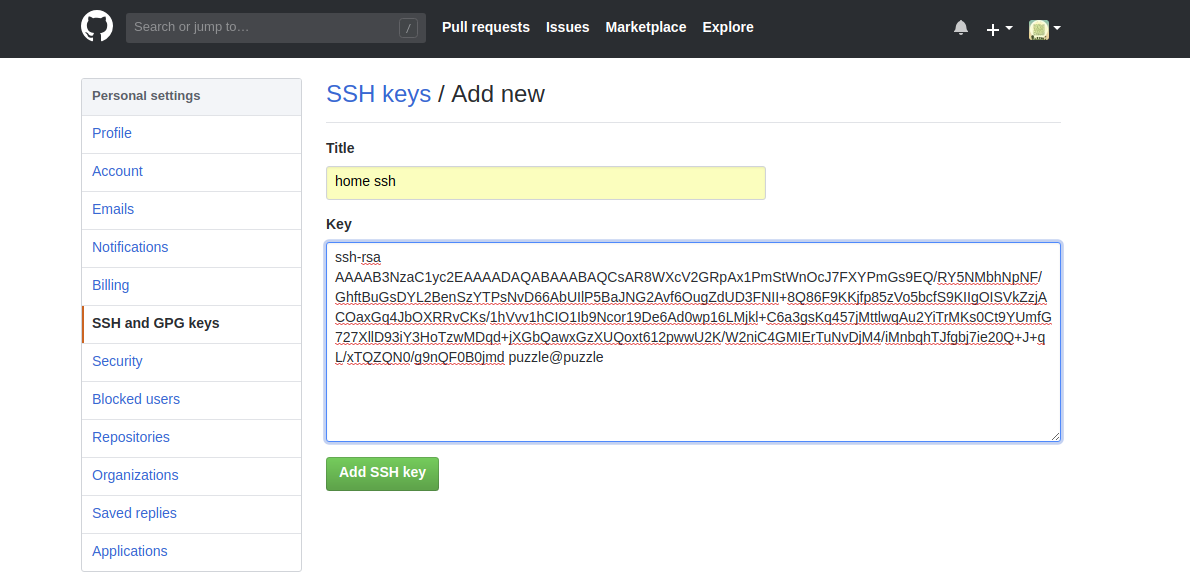Viewport: 1190px width, 585px height.
Task: Select Account in the sidebar
Action: pyautogui.click(x=117, y=171)
